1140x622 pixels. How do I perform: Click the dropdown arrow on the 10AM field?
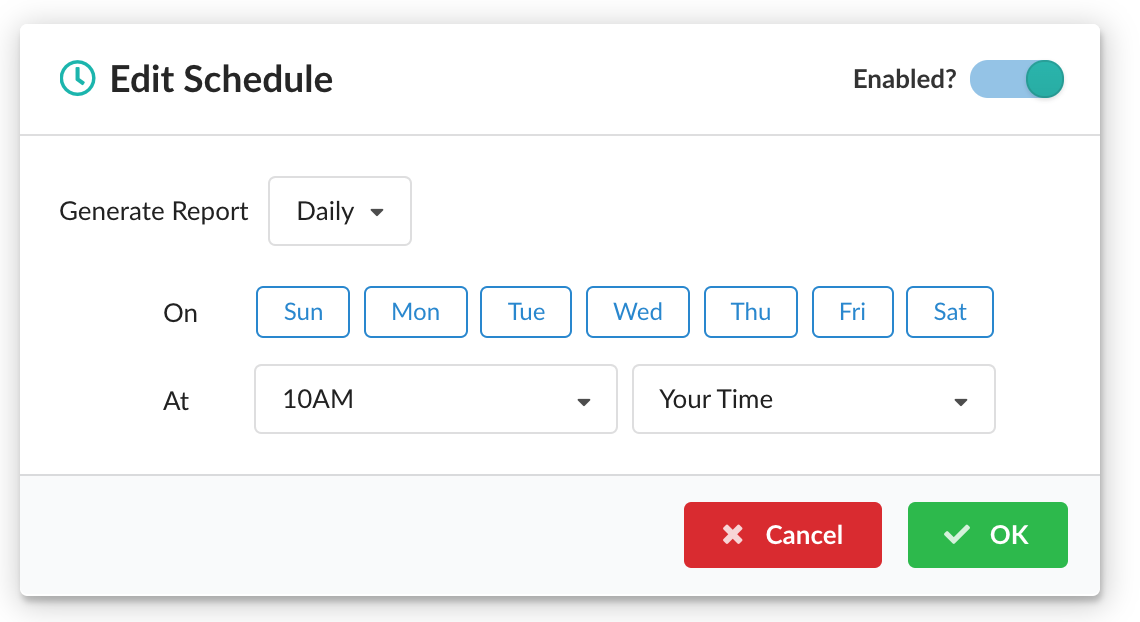[x=584, y=402]
